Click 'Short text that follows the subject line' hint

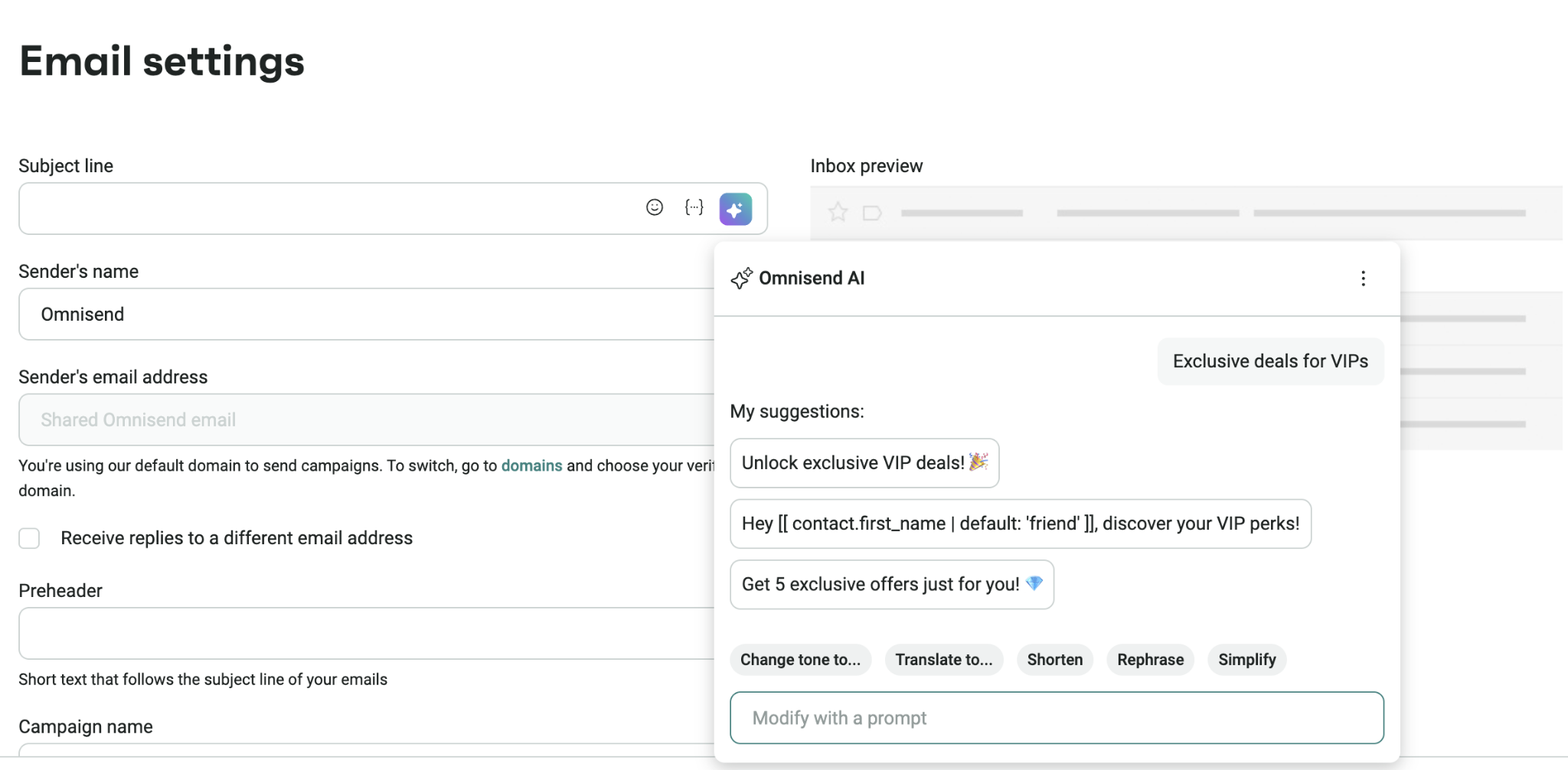(203, 680)
